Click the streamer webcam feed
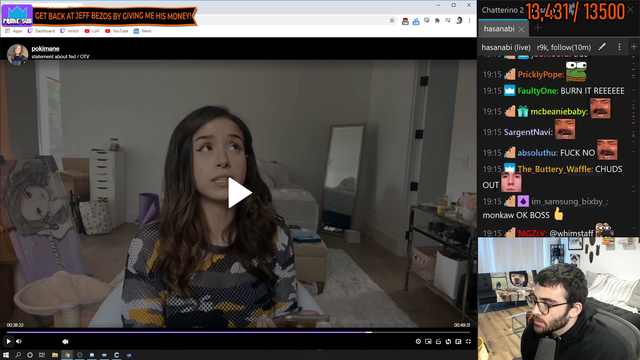Image resolution: width=640 pixels, height=360 pixels. coord(559,299)
